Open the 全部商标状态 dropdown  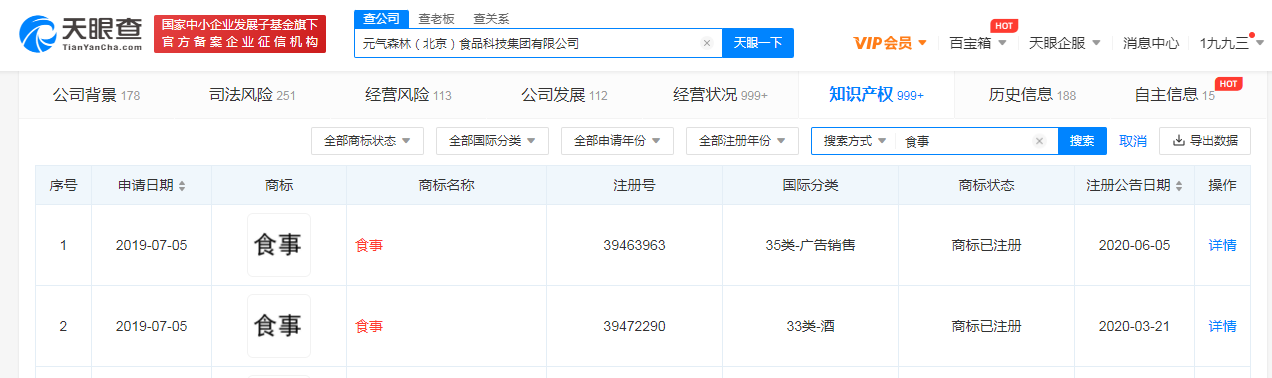tap(367, 141)
